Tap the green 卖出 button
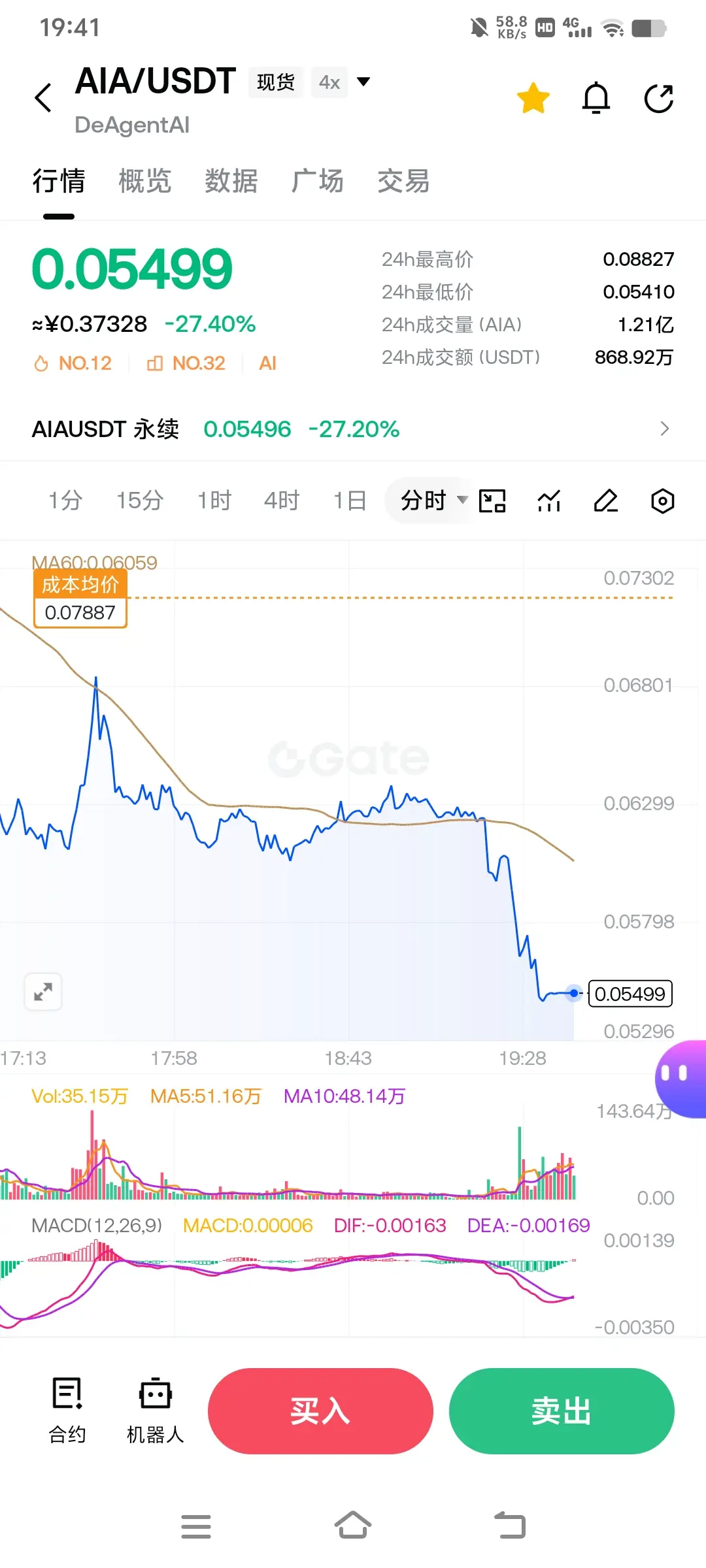Image resolution: width=706 pixels, height=1568 pixels. click(x=562, y=1411)
